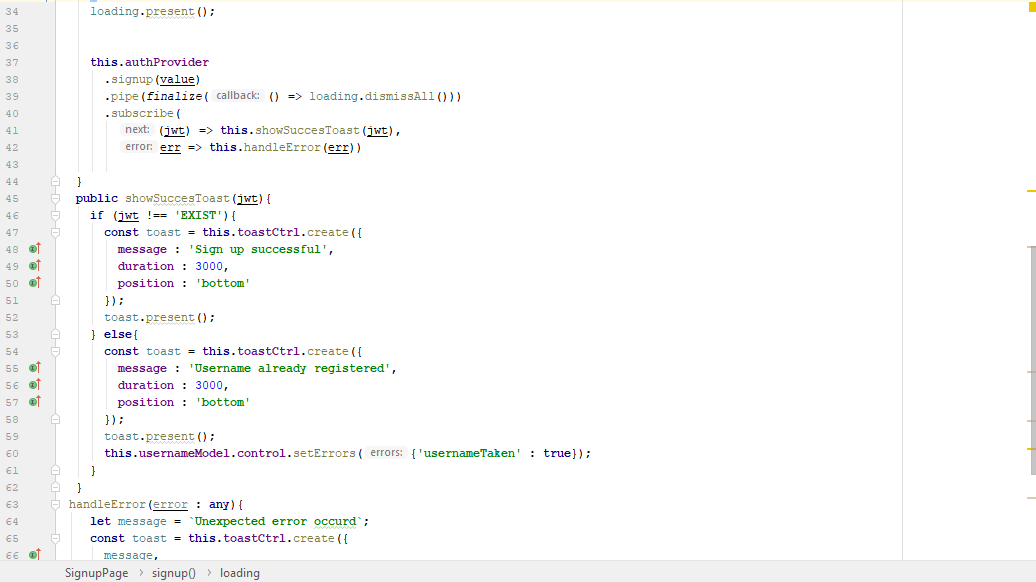Click the gutter icon beside 'position : bottom' line 50
This screenshot has width=1036, height=582.
click(34, 283)
